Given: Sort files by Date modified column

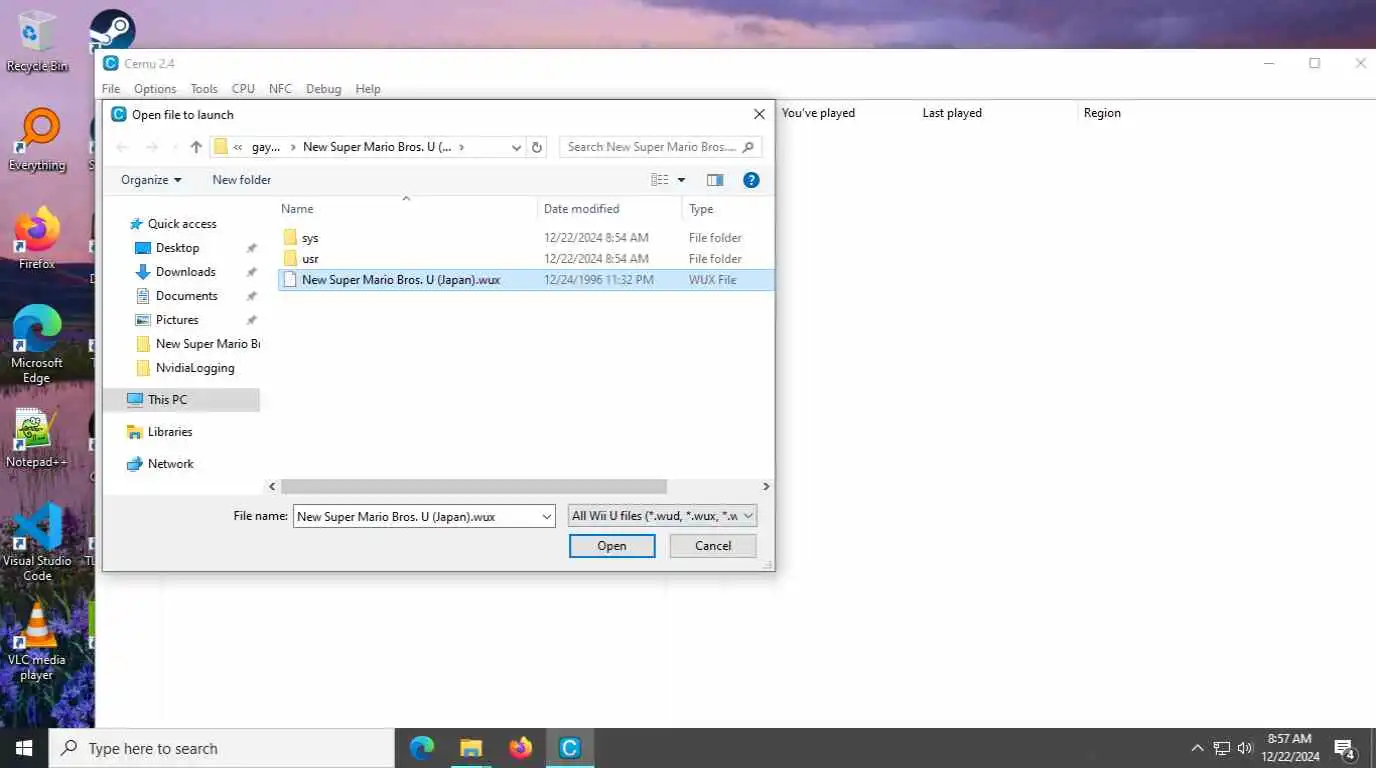Looking at the screenshot, I should coord(610,209).
